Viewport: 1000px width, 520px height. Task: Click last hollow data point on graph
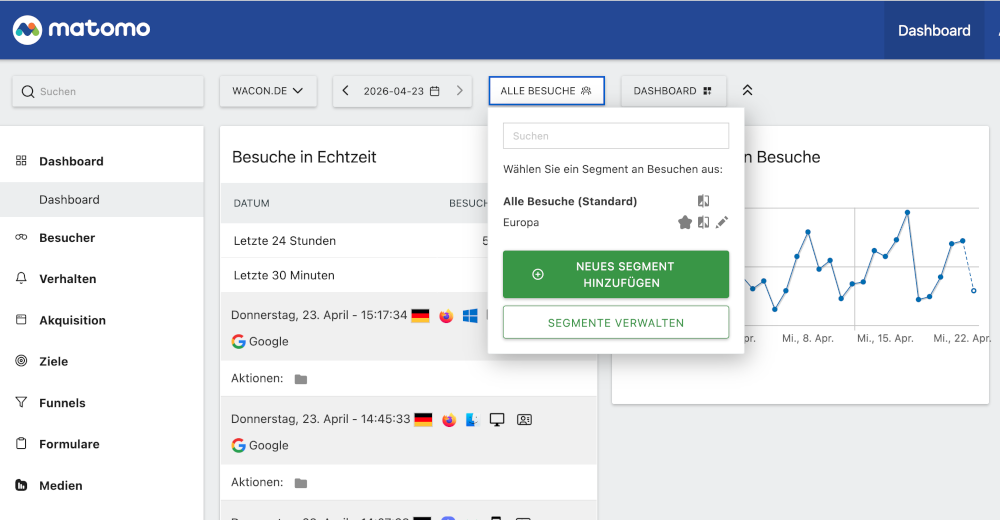973,290
